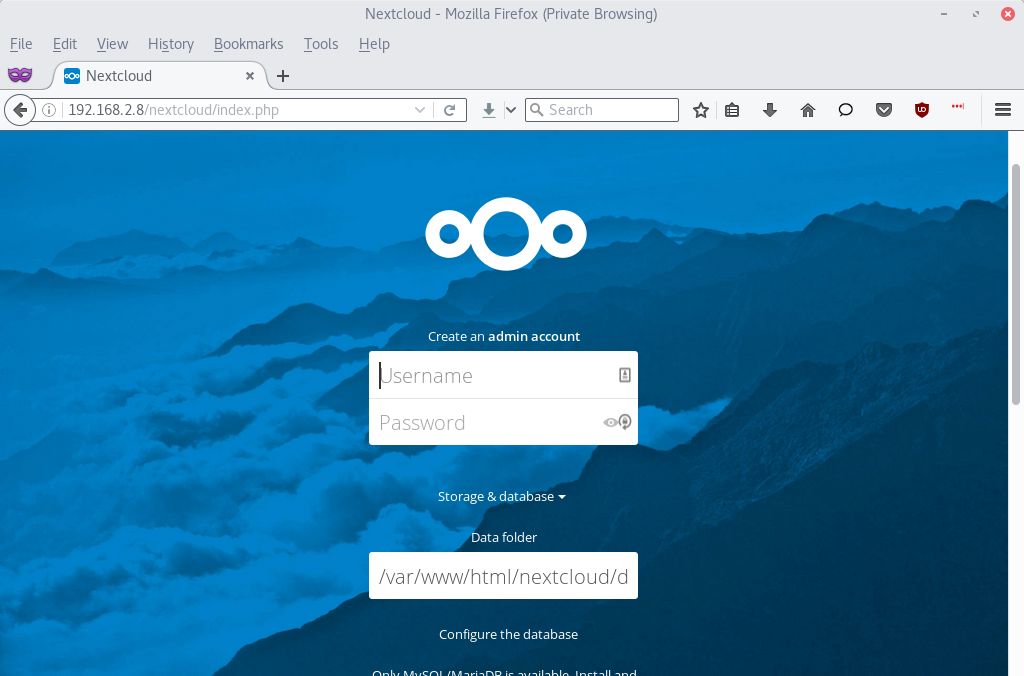Click the search magnifier icon
The width and height of the screenshot is (1024, 676).
pos(536,110)
